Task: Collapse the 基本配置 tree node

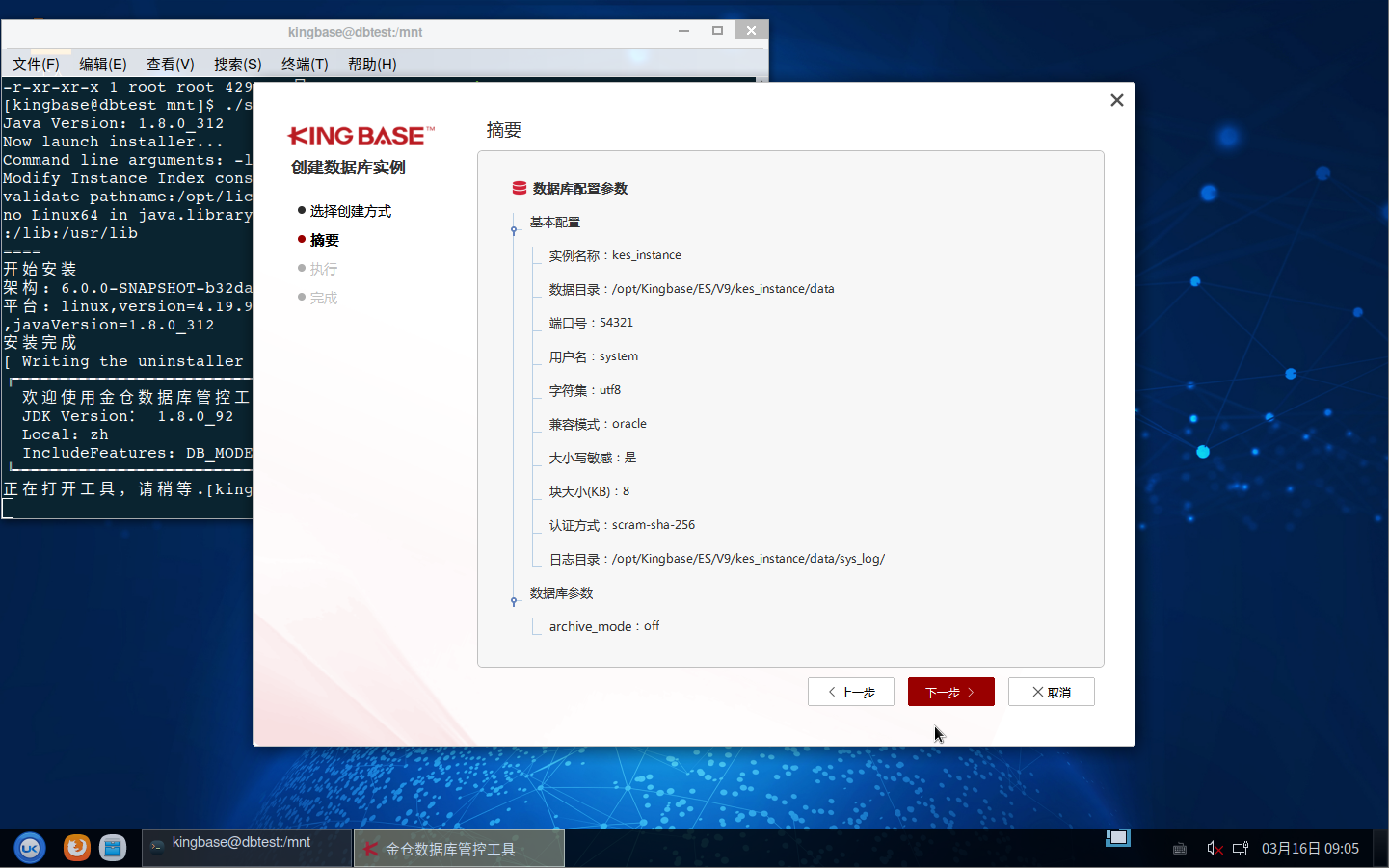Action: 514,229
